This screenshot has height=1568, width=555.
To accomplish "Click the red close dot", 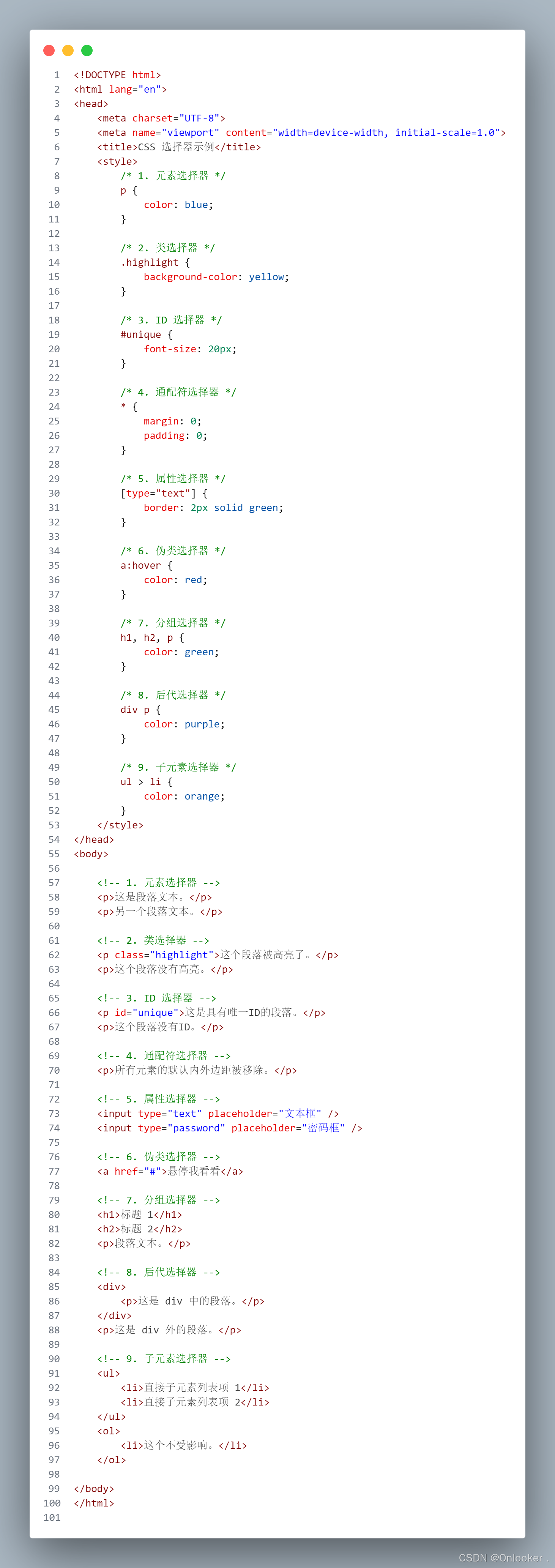I will [x=49, y=50].
